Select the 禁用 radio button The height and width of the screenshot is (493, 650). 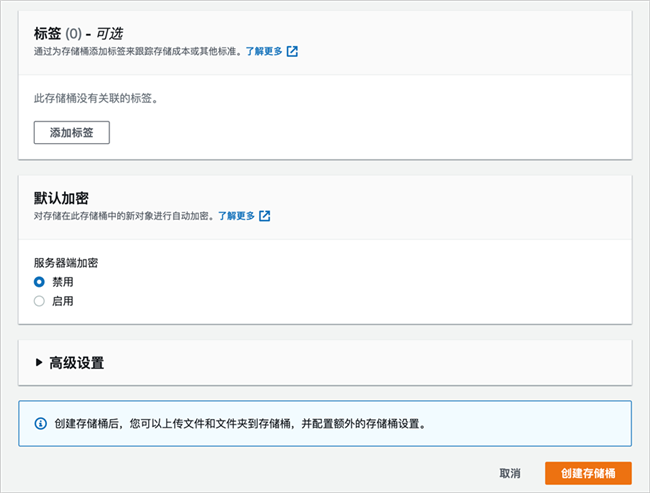39,282
